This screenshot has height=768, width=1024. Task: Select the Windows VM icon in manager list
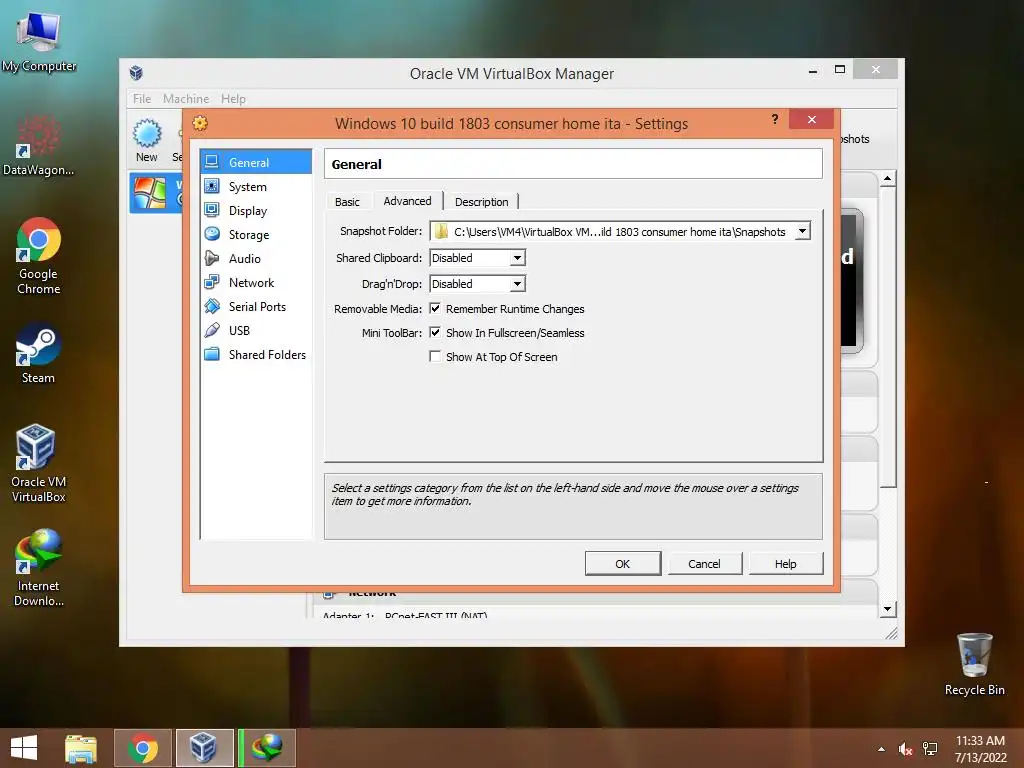[150, 193]
